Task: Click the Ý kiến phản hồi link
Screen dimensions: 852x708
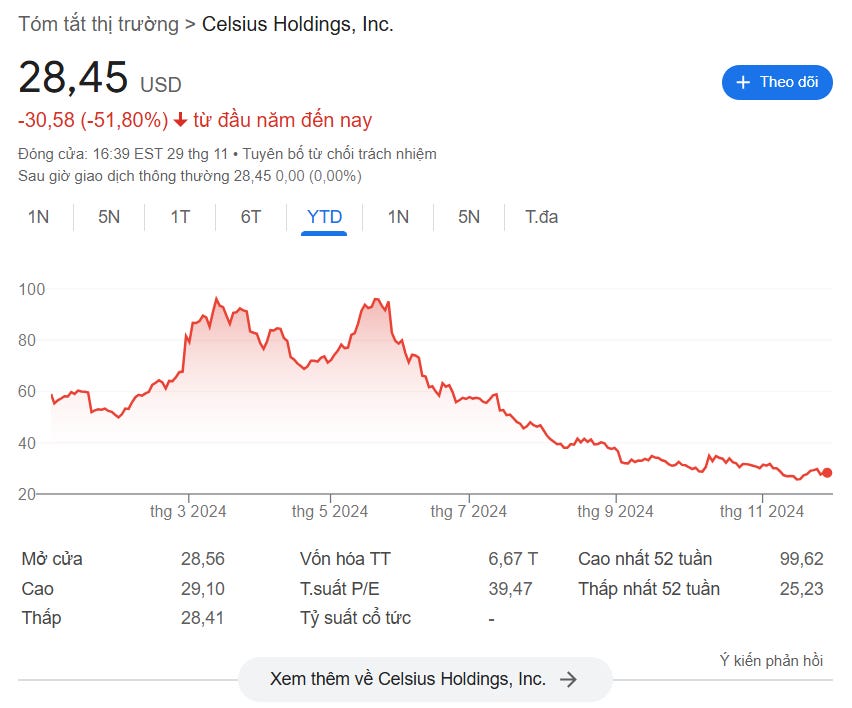Action: (771, 660)
